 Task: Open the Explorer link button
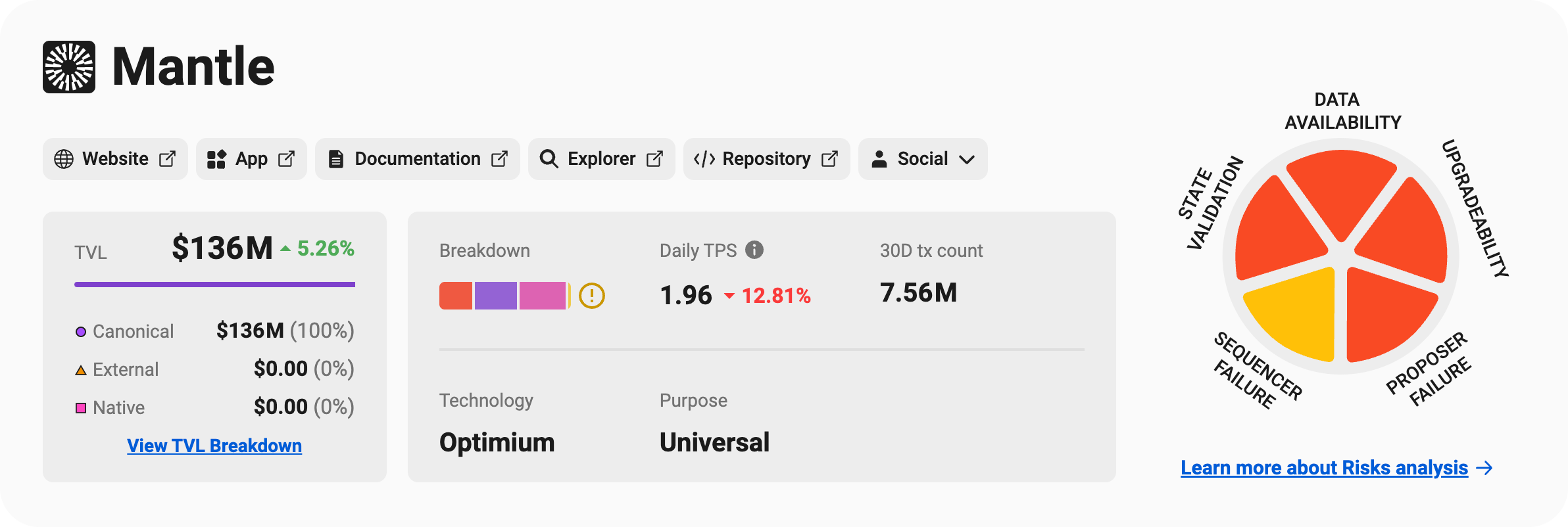pos(601,159)
